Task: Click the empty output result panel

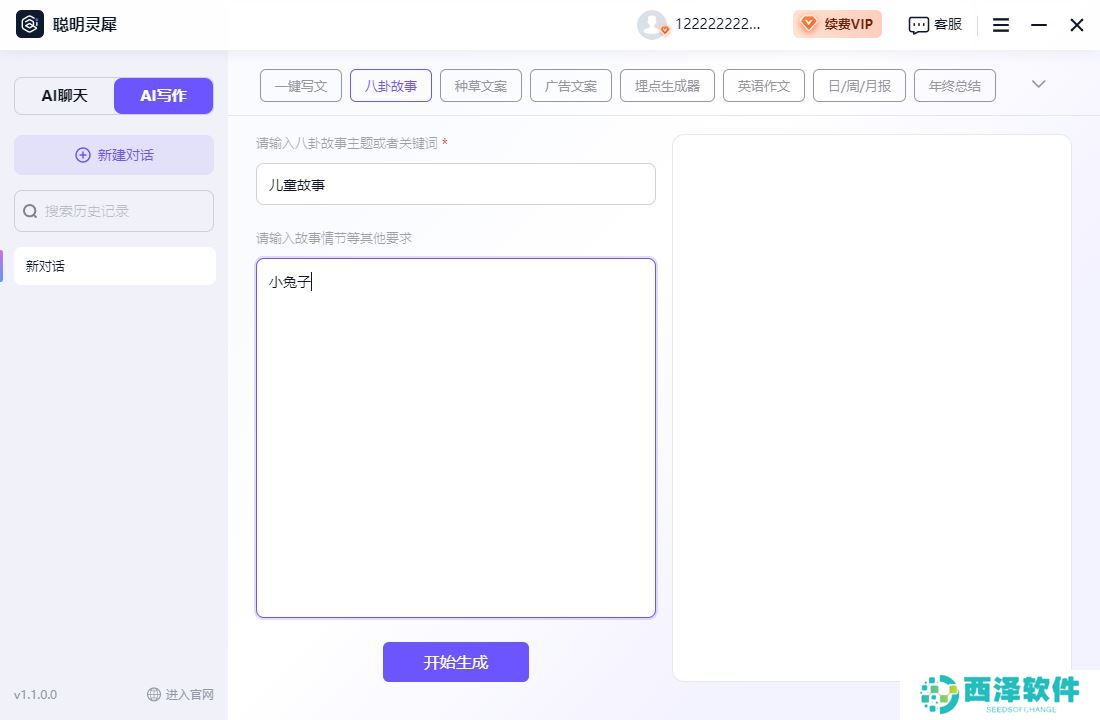Action: click(872, 407)
